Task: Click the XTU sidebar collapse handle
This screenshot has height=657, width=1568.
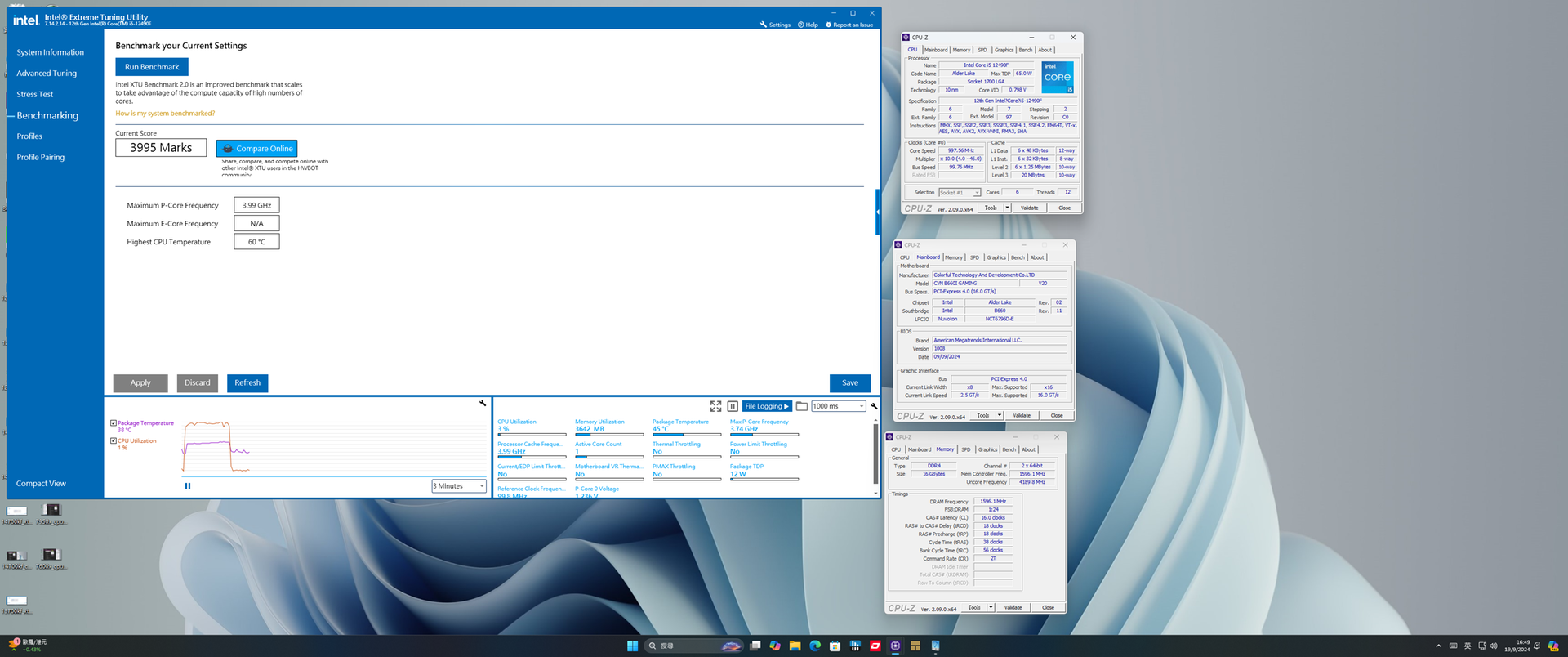Action: pyautogui.click(x=878, y=212)
